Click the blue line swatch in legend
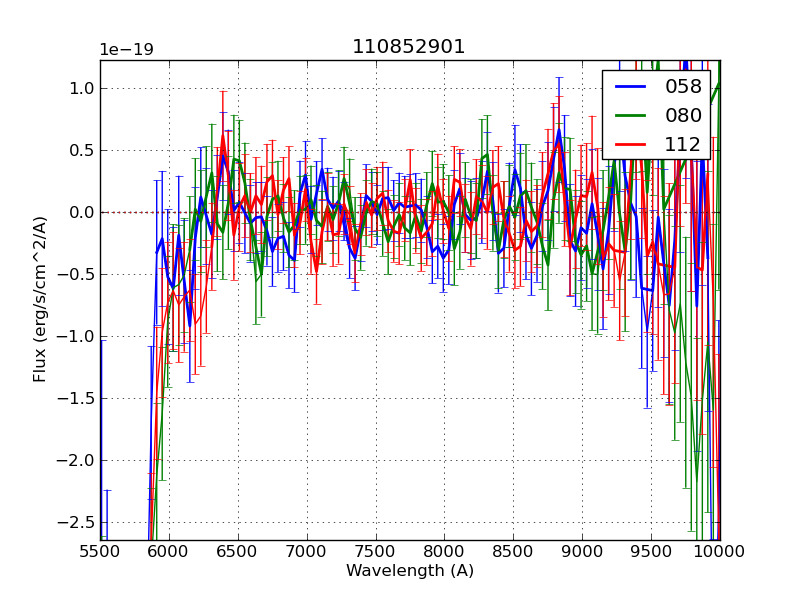 click(630, 87)
